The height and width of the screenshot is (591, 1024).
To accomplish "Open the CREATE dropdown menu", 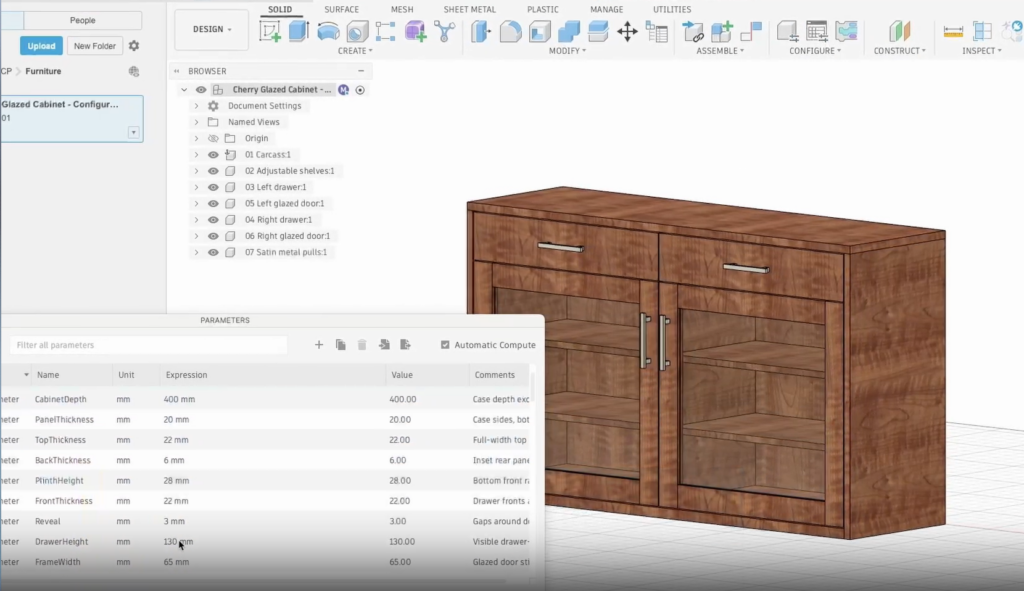I will (x=355, y=51).
